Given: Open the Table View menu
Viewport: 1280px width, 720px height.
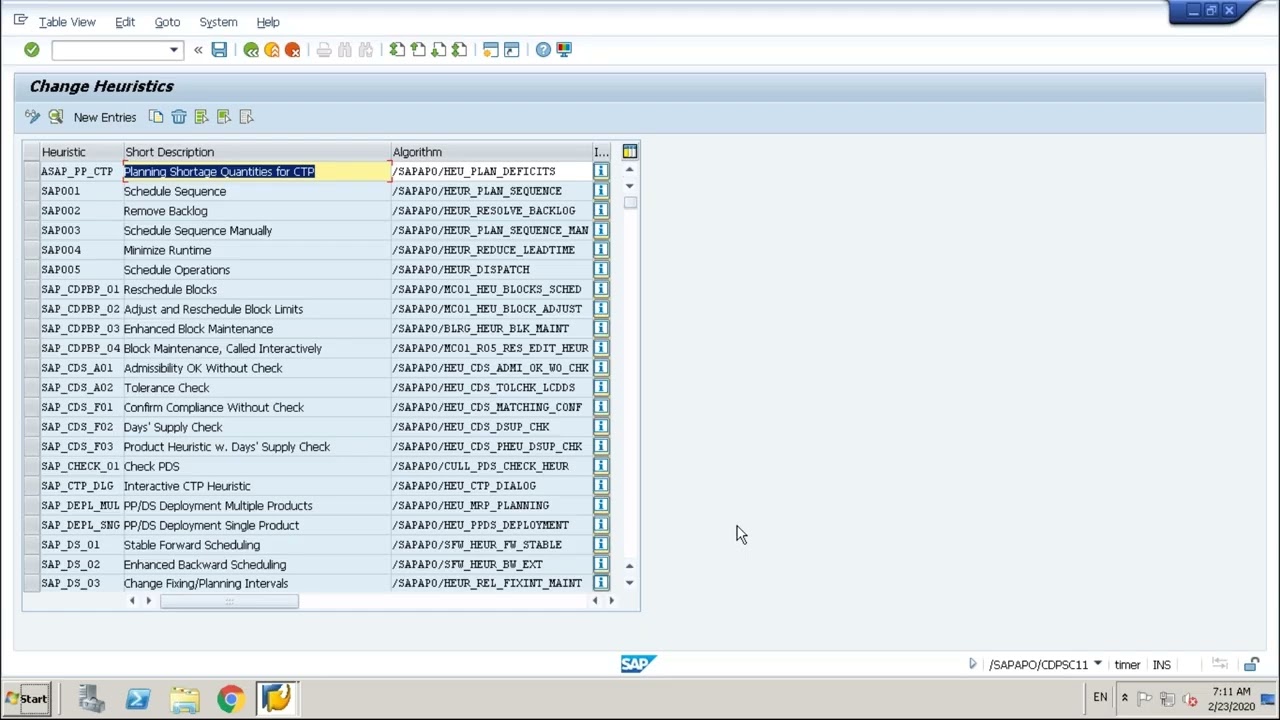Looking at the screenshot, I should (67, 22).
